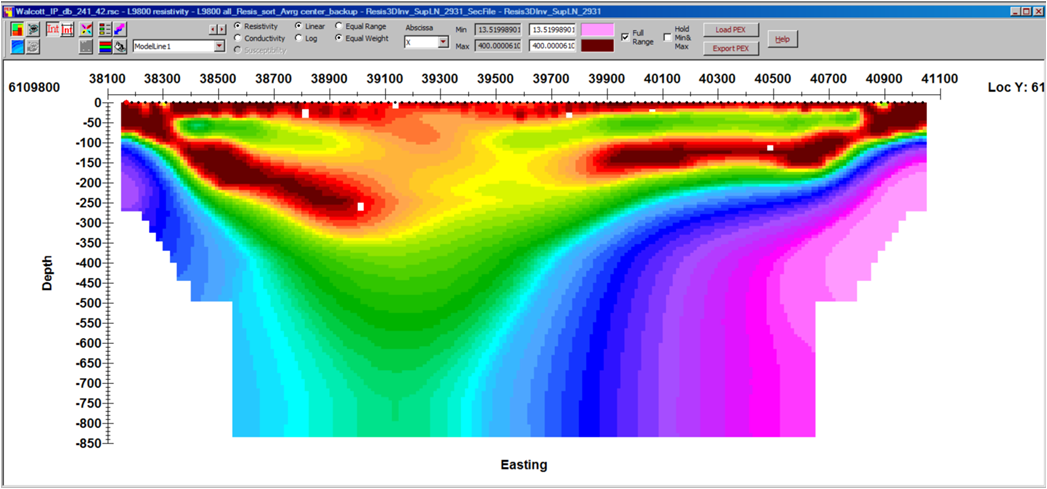Click the blue gradient contour icon
Screen dimensions: 1047x489
[x=18, y=46]
